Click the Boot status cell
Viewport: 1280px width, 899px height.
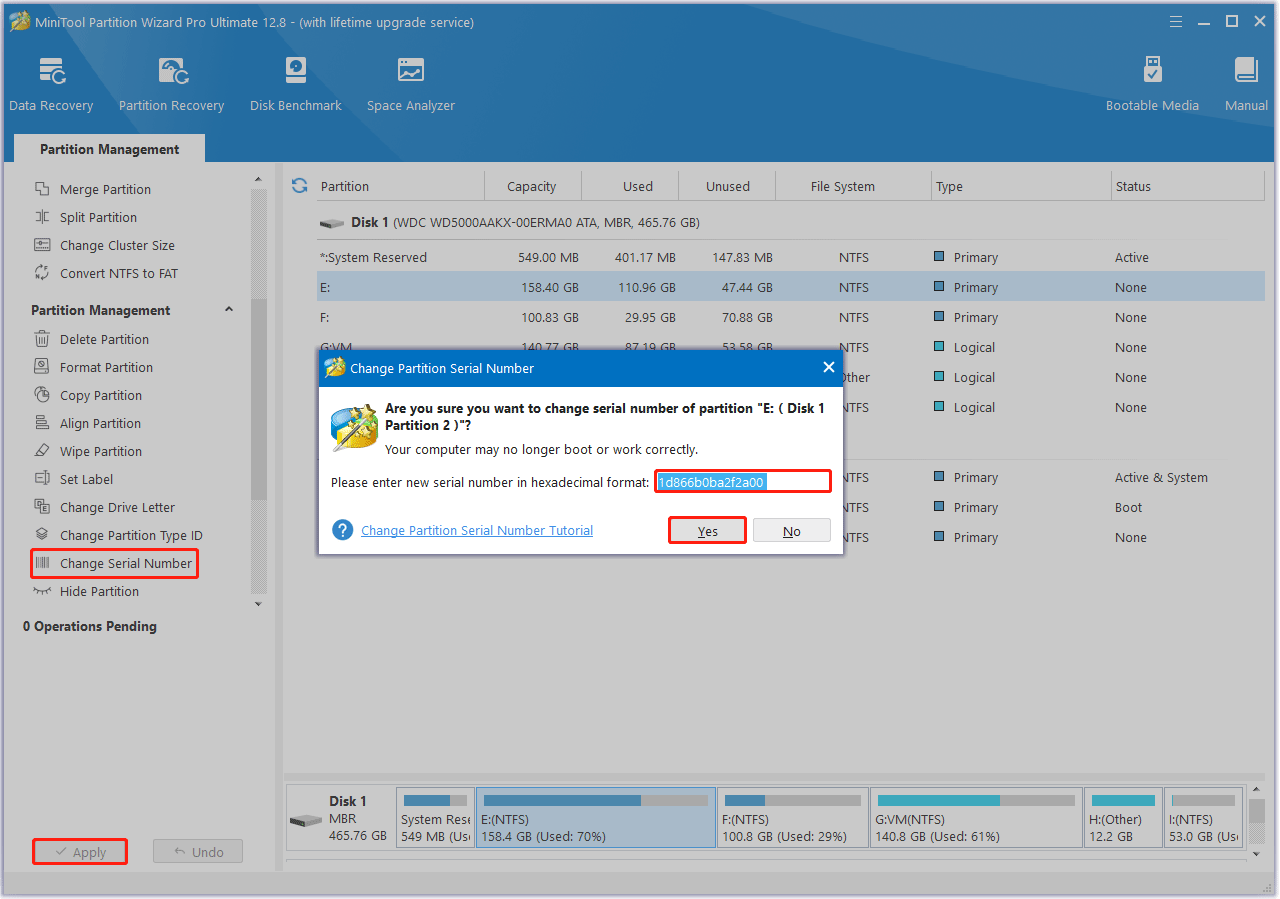1128,507
